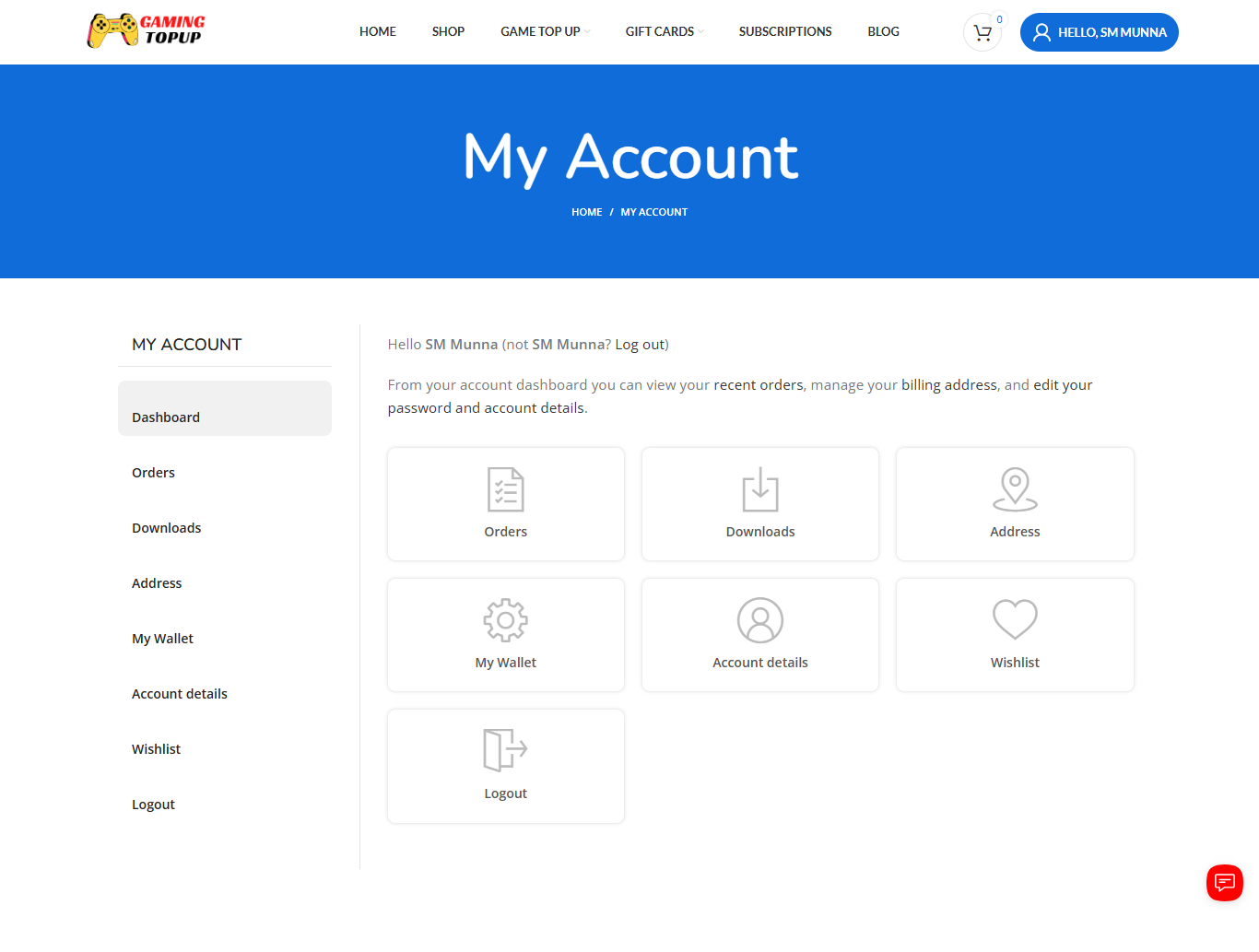Open the Shop menu item
Image resolution: width=1259 pixels, height=952 pixels.
(448, 31)
